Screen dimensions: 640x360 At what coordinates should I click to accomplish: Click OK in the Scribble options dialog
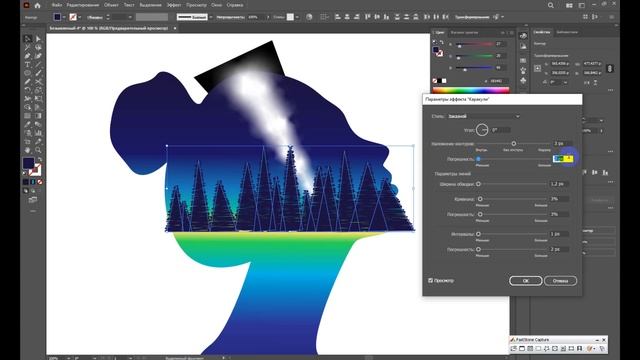pyautogui.click(x=526, y=281)
